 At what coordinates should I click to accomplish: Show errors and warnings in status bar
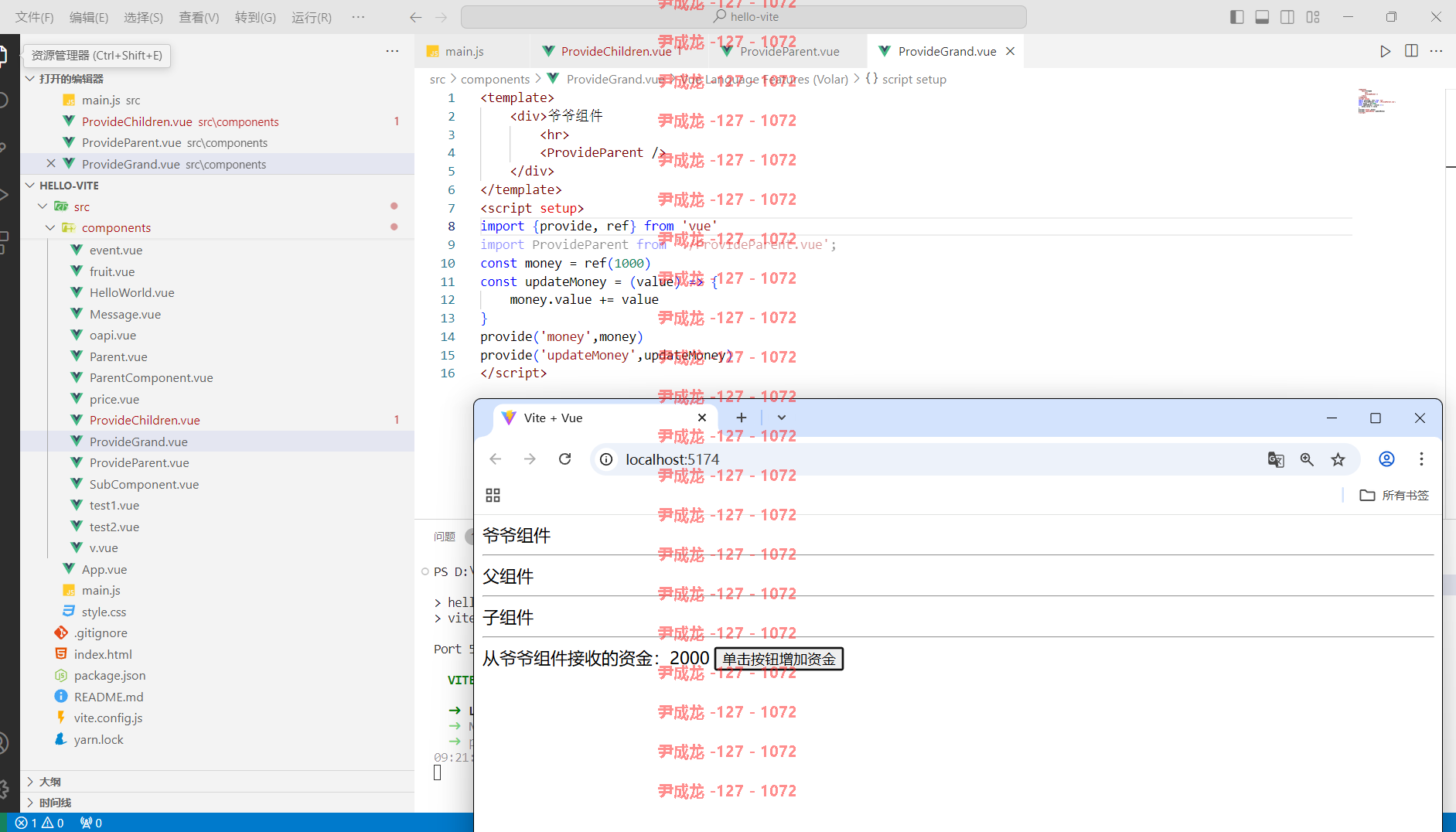pyautogui.click(x=39, y=823)
